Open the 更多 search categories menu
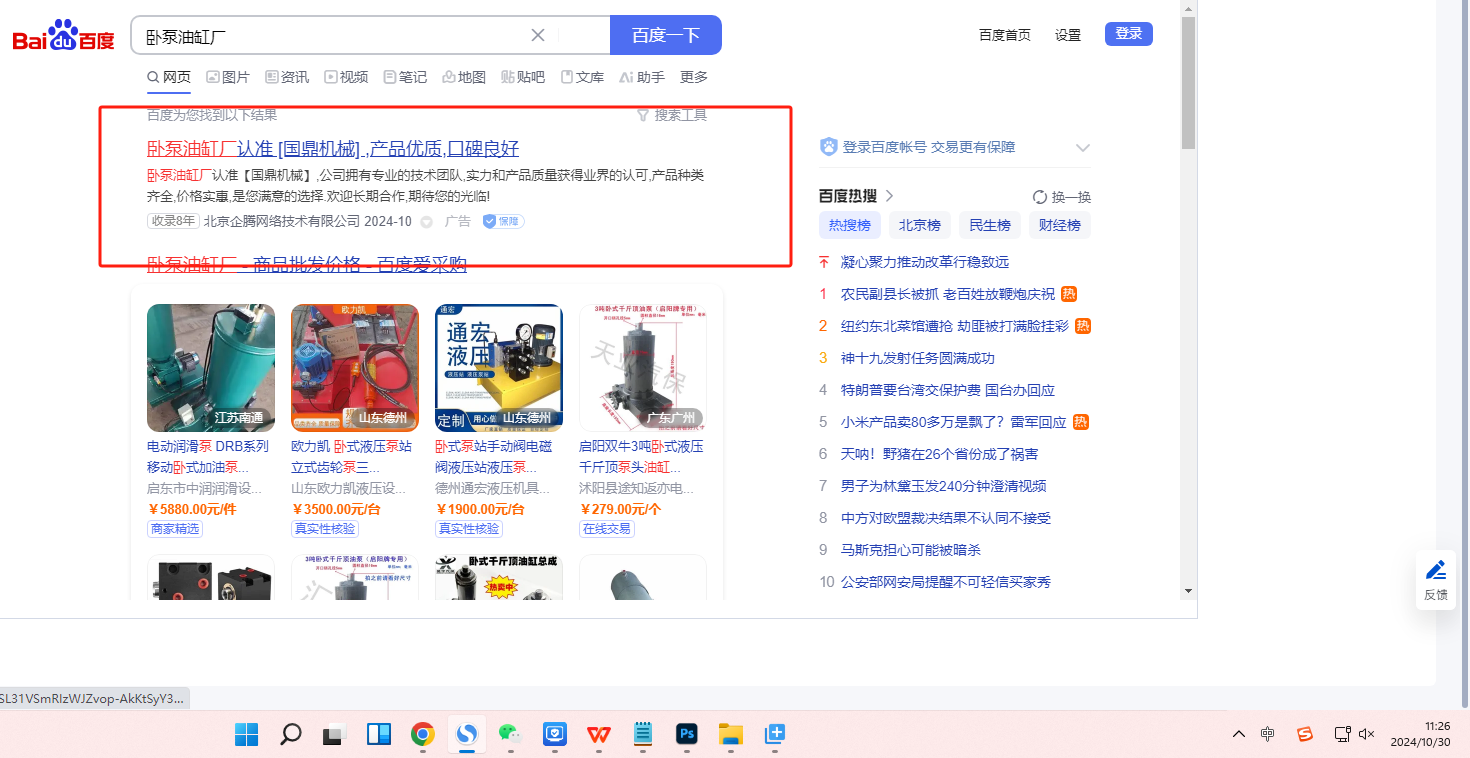Screen dimensions: 1470x758 point(694,77)
